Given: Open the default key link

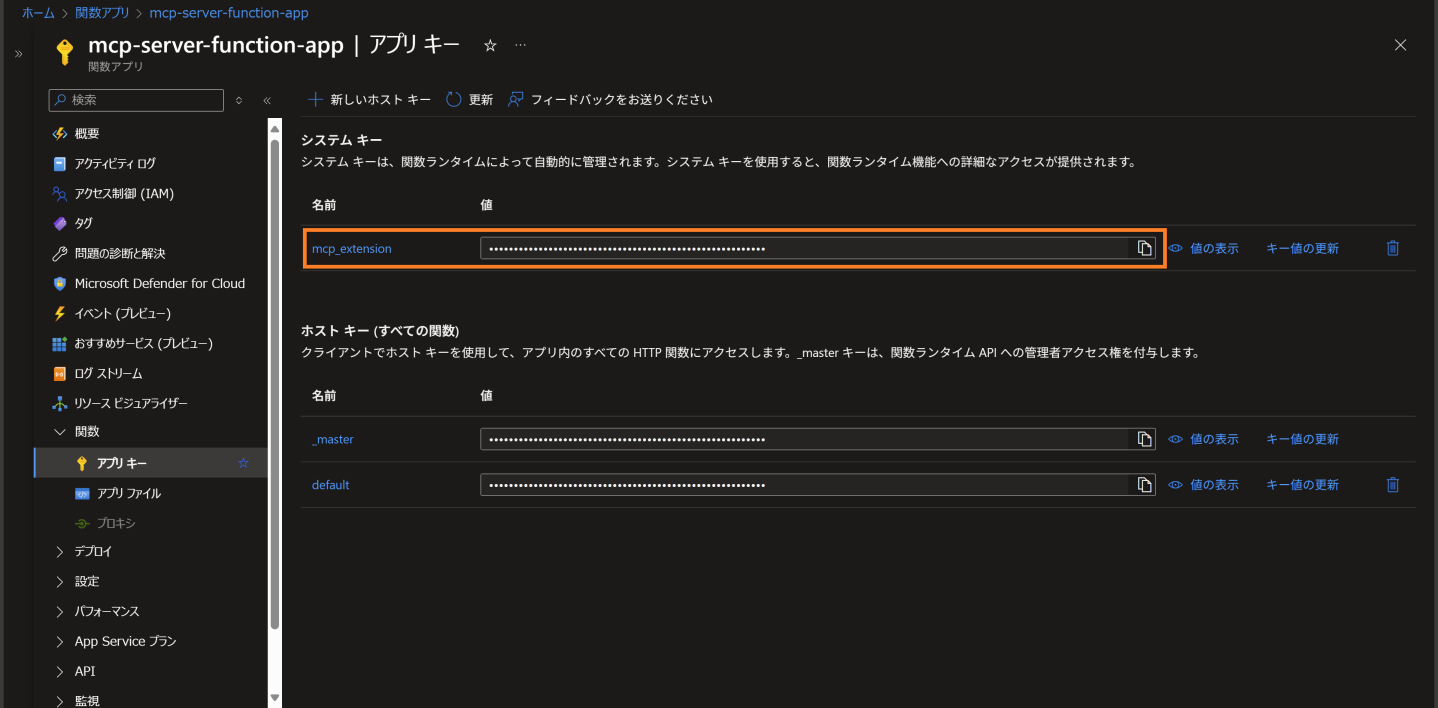Looking at the screenshot, I should [x=331, y=485].
